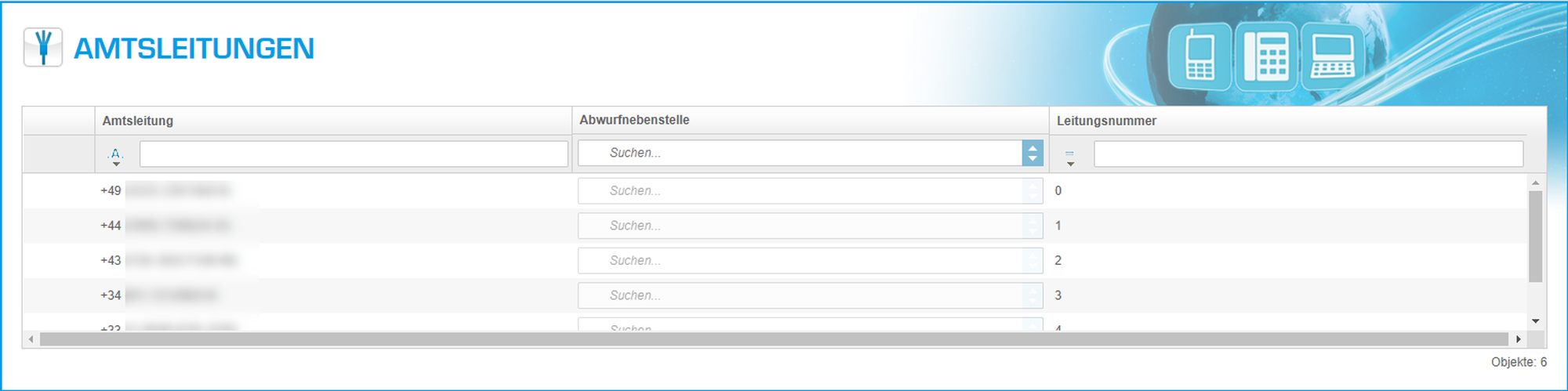The width and height of the screenshot is (1568, 391).
Task: Click the Amtsleitungen trunk line icon
Action: pos(43,48)
